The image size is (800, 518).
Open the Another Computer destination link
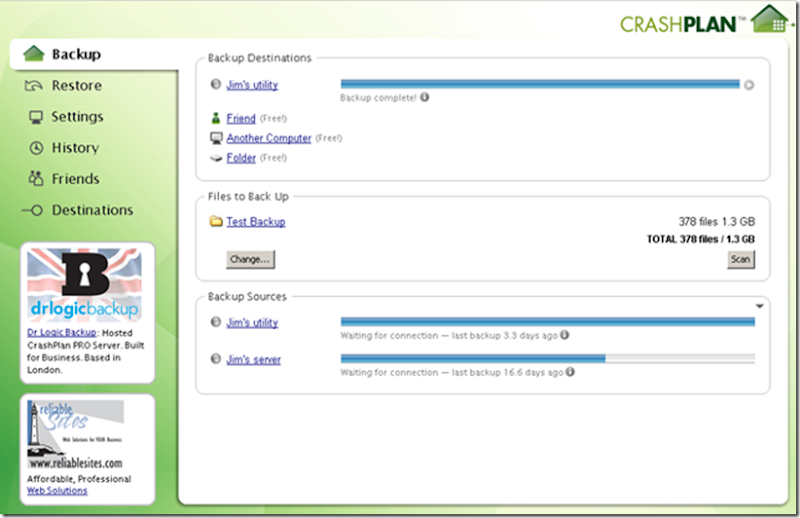[269, 138]
